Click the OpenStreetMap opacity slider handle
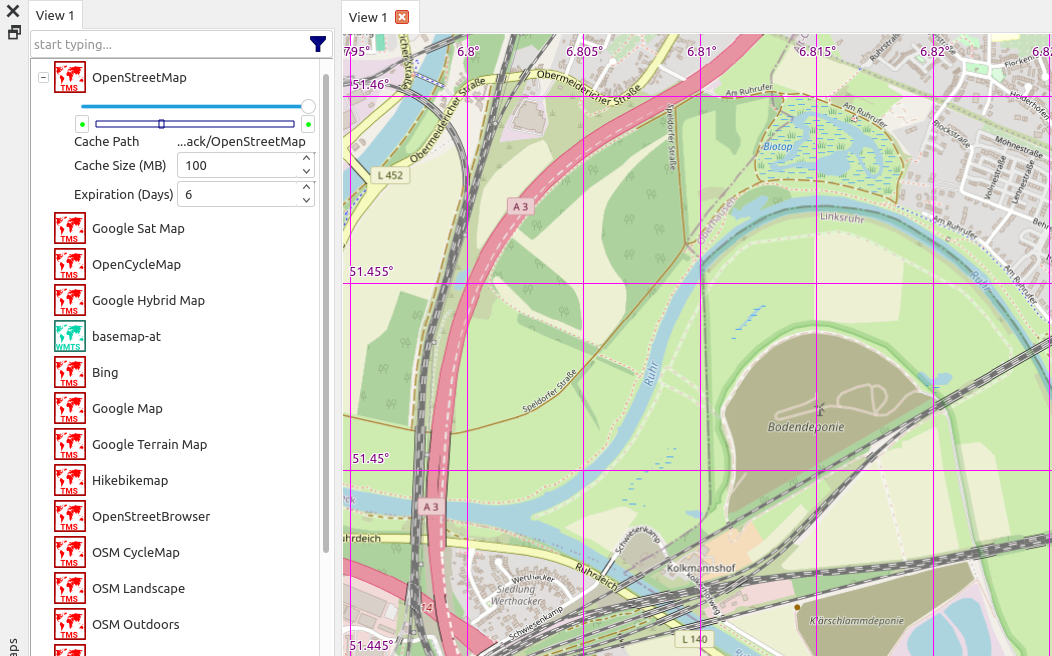1052x656 pixels. pyautogui.click(x=308, y=106)
